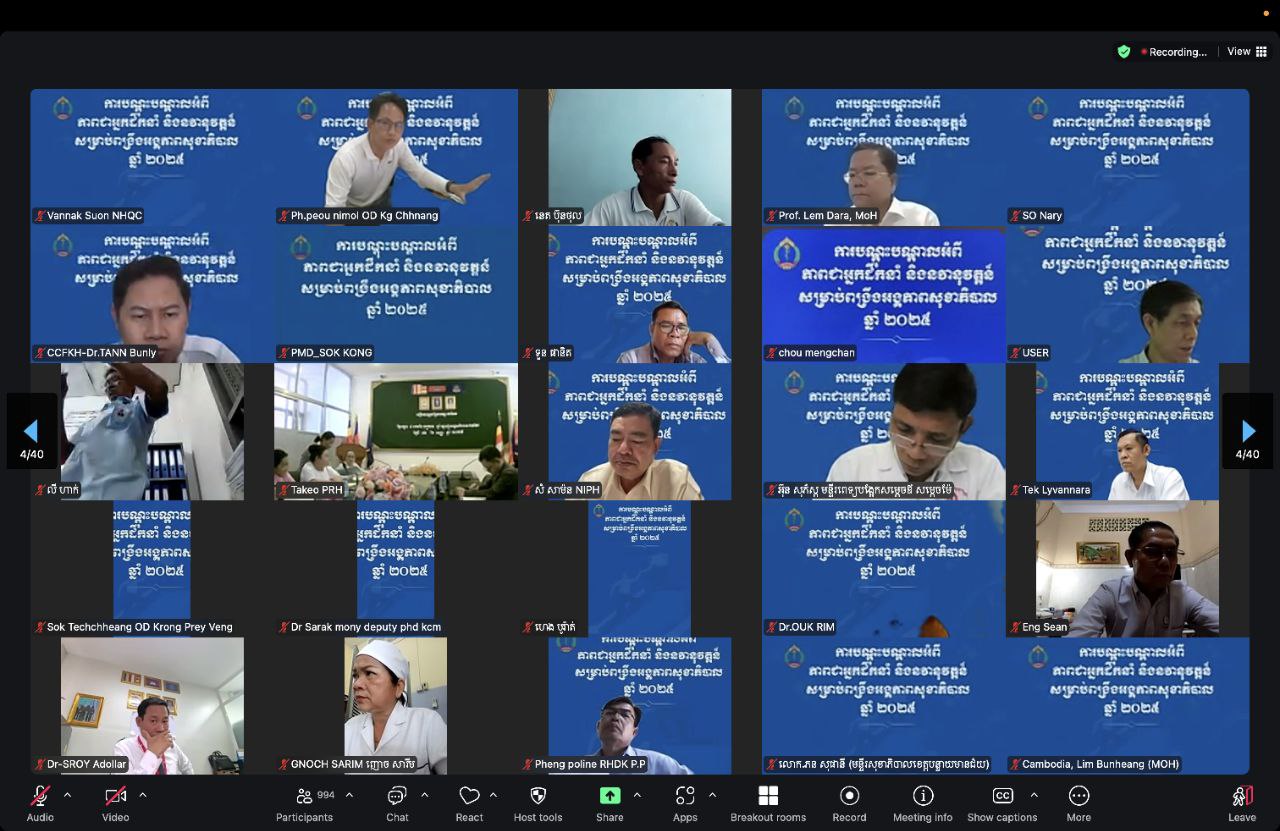1280x831 pixels.
Task: Start camera with the Video button
Action: coord(116,803)
